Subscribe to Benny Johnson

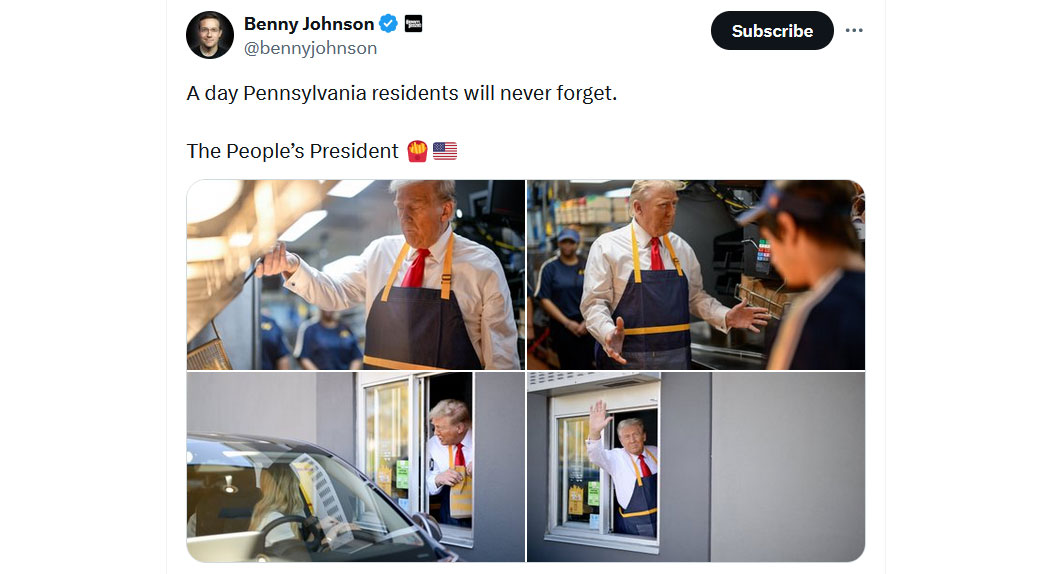pos(772,30)
